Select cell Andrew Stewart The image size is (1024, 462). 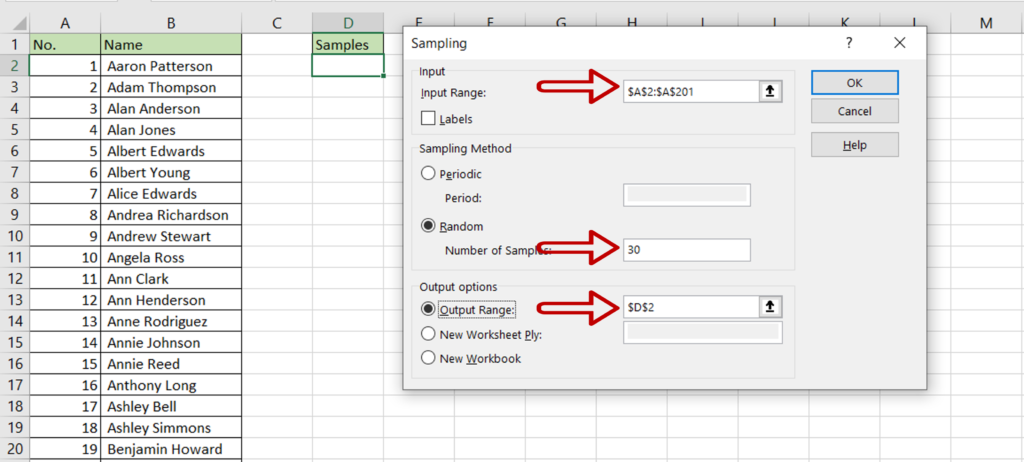171,236
